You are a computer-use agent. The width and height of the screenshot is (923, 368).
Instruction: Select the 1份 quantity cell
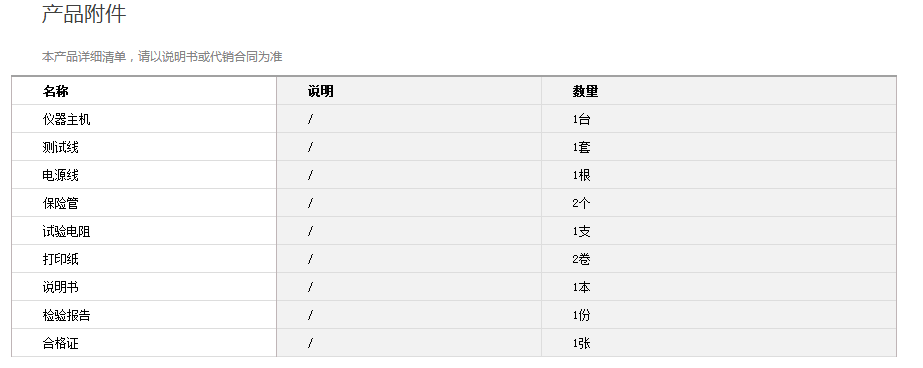[719, 315]
